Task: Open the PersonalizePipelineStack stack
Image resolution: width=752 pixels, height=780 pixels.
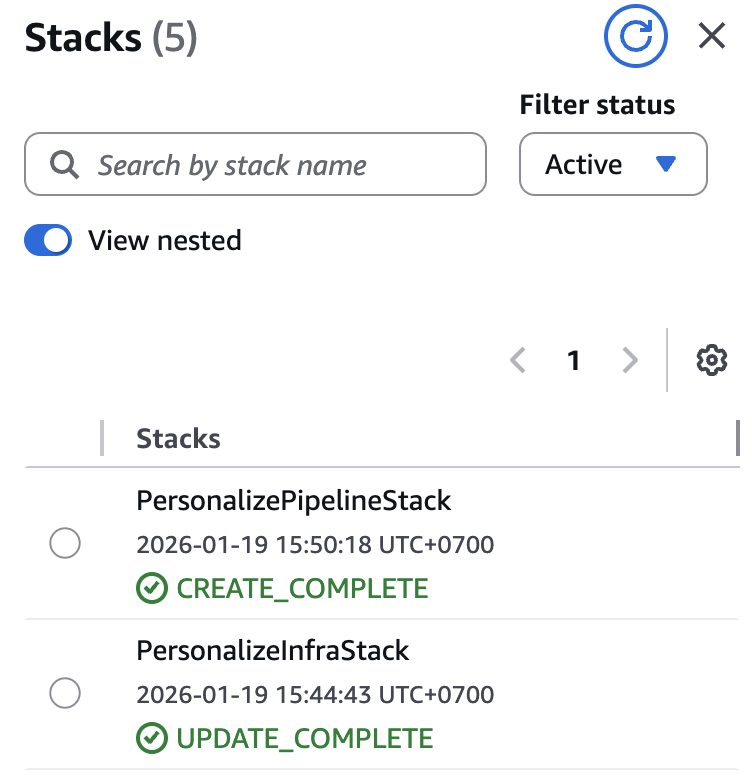Action: (294, 500)
